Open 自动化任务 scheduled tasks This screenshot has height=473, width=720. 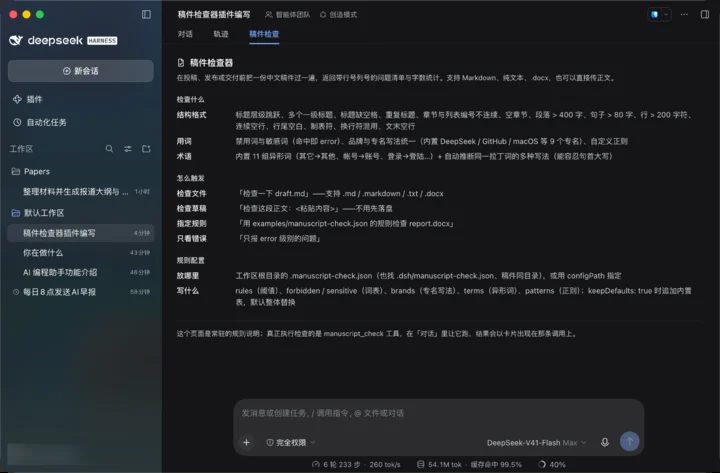click(x=39, y=123)
